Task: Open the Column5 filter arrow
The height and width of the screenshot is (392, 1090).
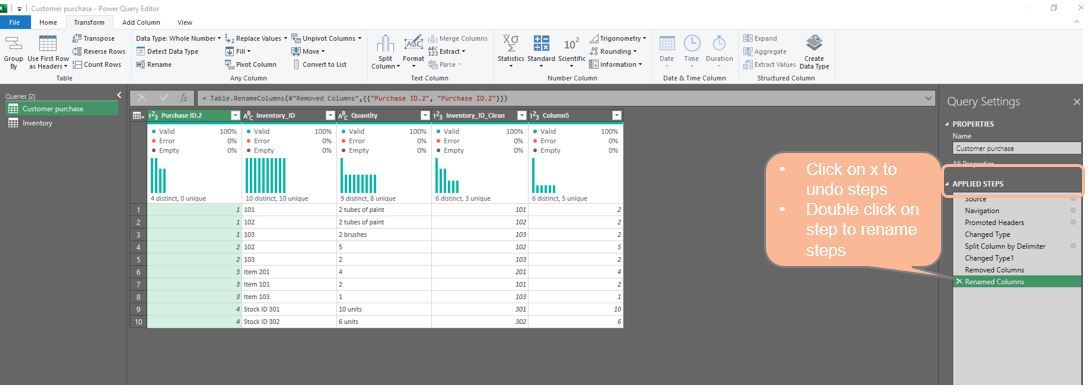Action: (x=616, y=115)
